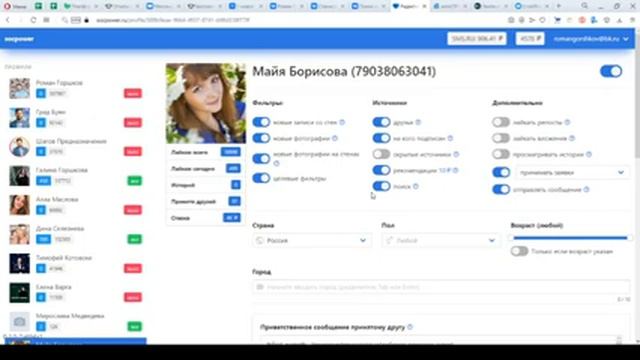Viewport: 640px width, 360px height.
Task: Click red status badge for Алла Маслова
Action: coord(133,210)
